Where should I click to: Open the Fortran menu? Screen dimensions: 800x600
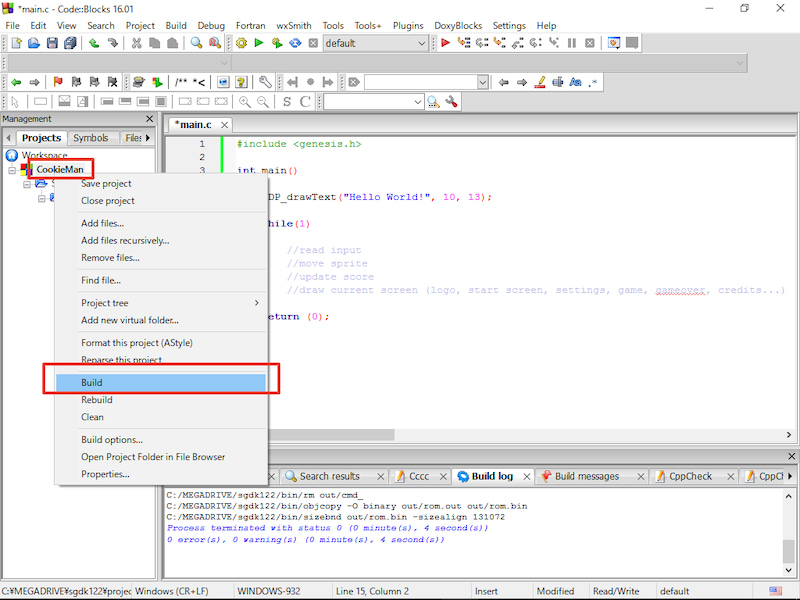click(x=251, y=26)
